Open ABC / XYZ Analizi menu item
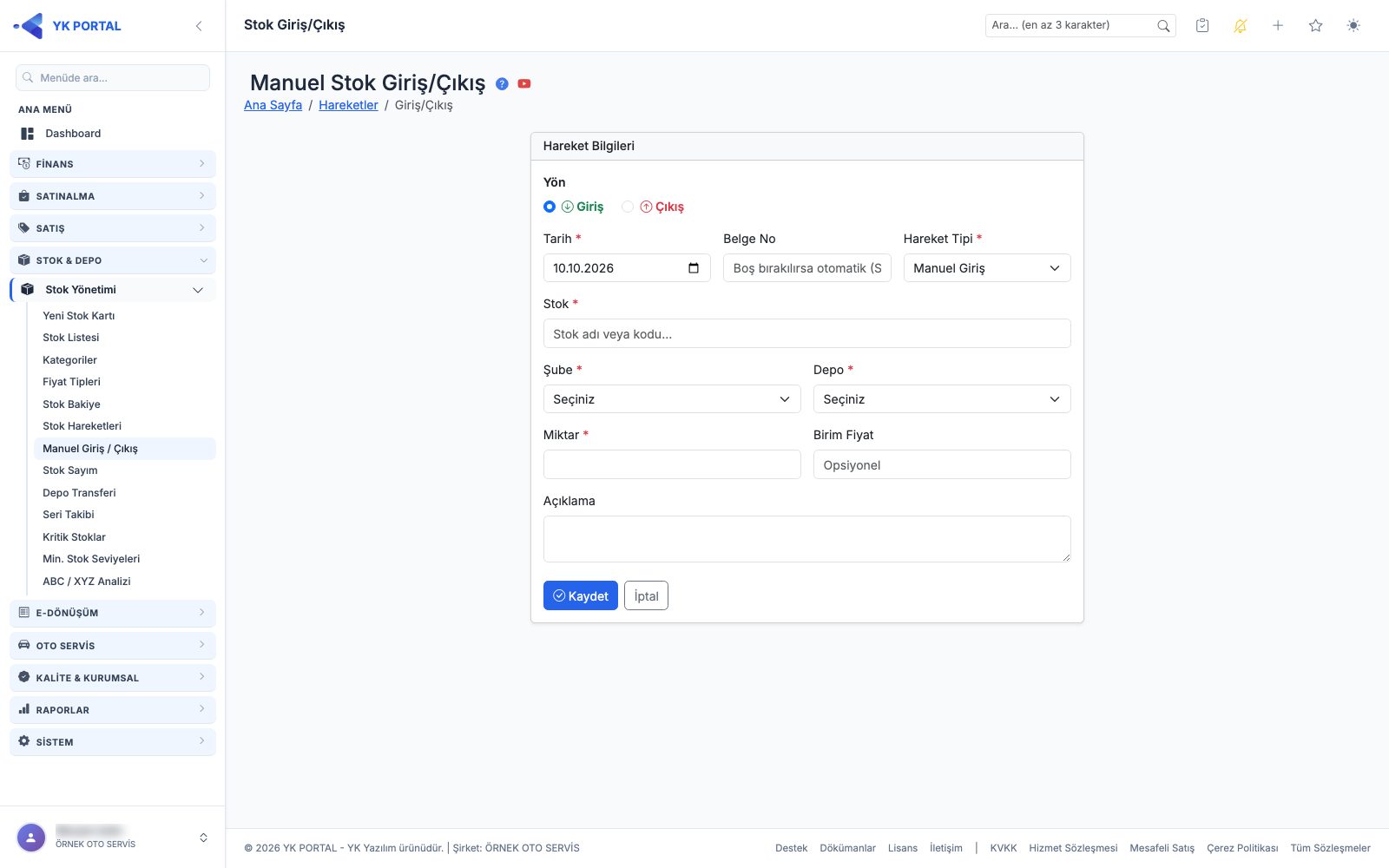This screenshot has height=868, width=1389. coord(87,582)
